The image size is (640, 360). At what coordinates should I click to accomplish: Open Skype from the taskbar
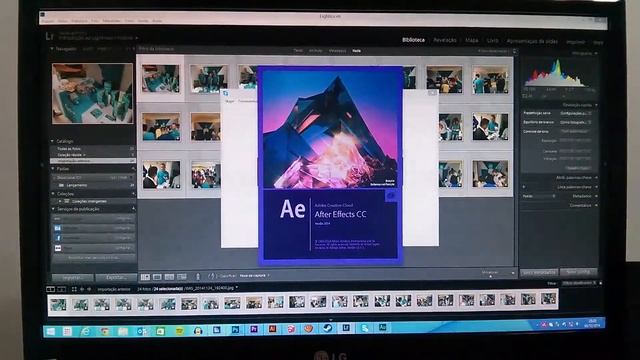364,328
